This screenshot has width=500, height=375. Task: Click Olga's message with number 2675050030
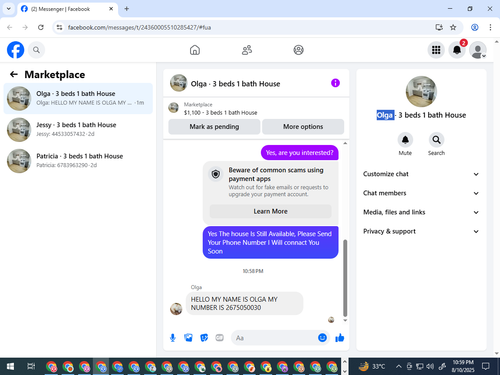[x=244, y=303]
